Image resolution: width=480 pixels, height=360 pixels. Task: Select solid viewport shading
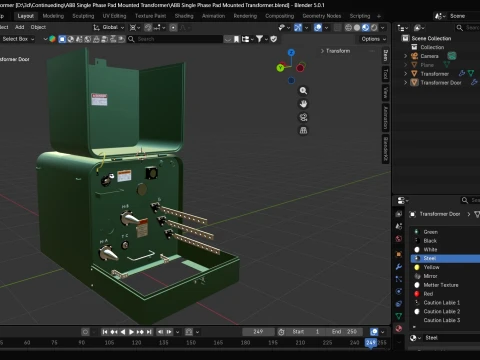click(x=357, y=28)
